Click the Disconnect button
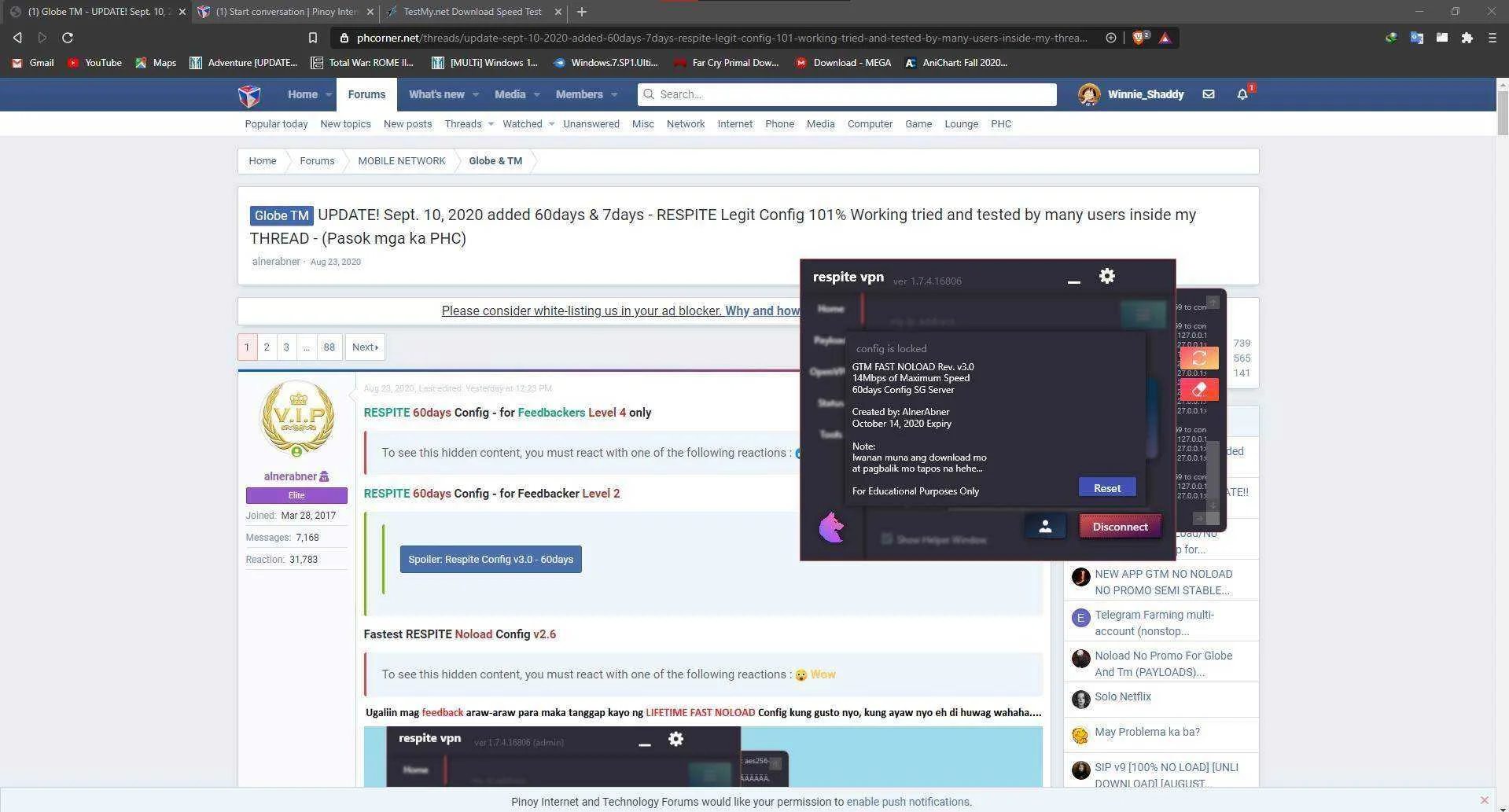 click(1120, 527)
